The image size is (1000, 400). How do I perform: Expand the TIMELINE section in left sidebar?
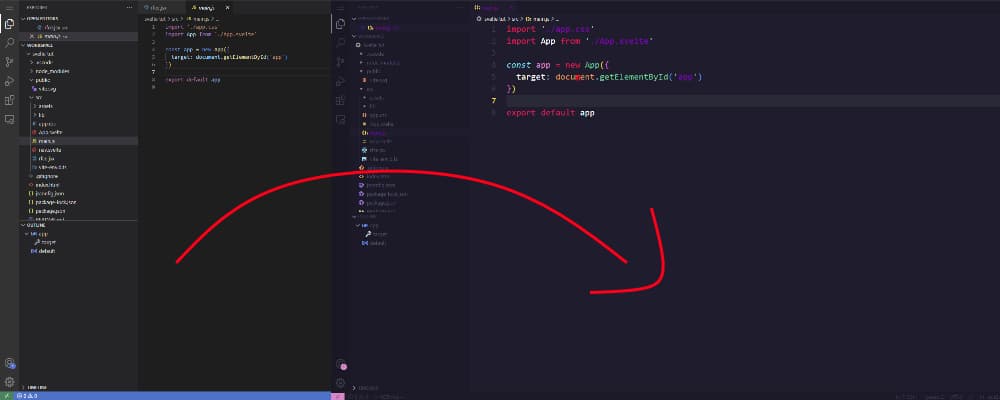point(35,386)
